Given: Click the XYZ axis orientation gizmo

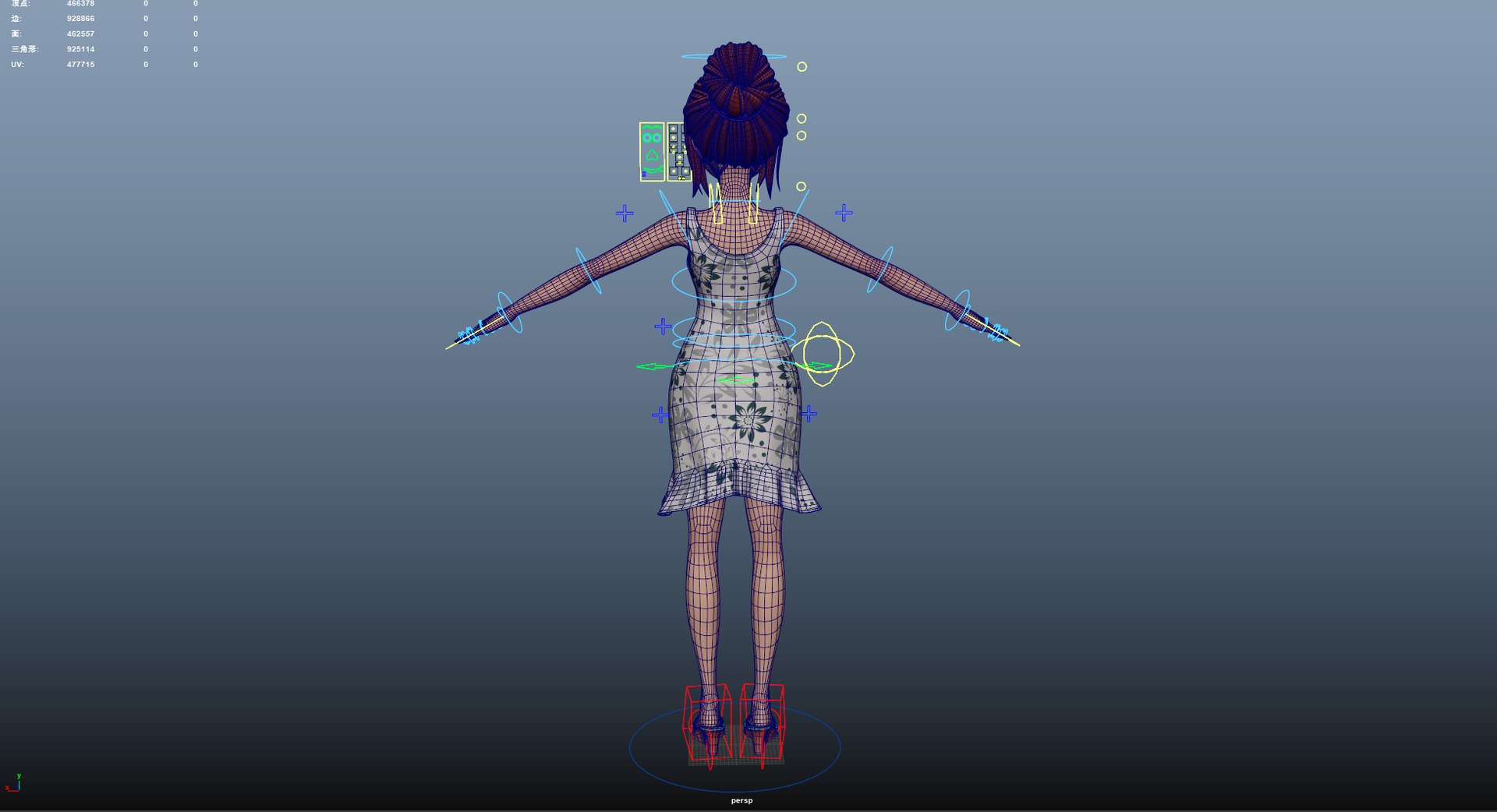Looking at the screenshot, I should tap(13, 782).
